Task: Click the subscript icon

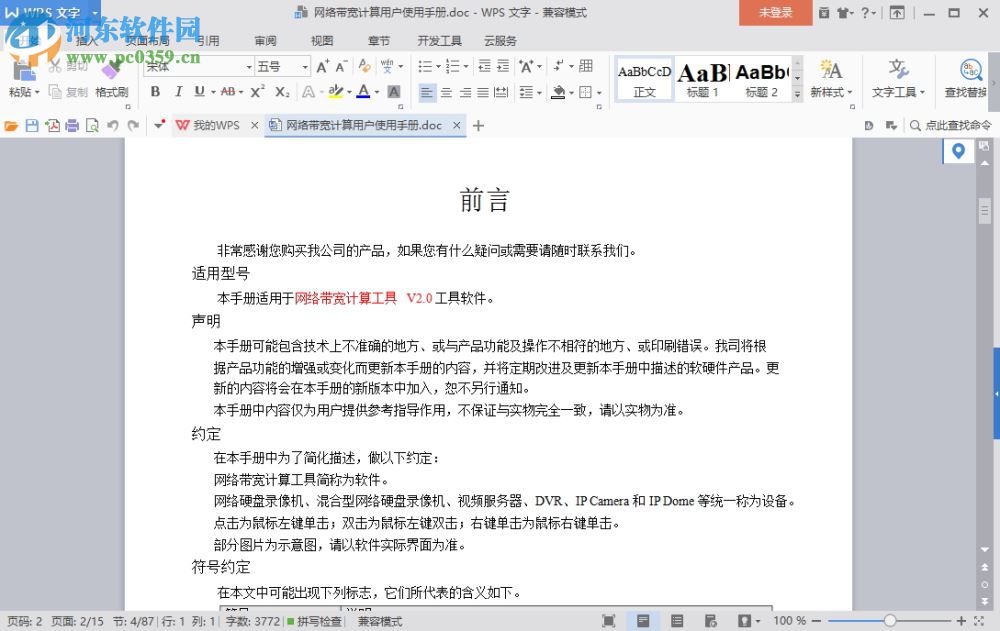Action: click(x=281, y=92)
